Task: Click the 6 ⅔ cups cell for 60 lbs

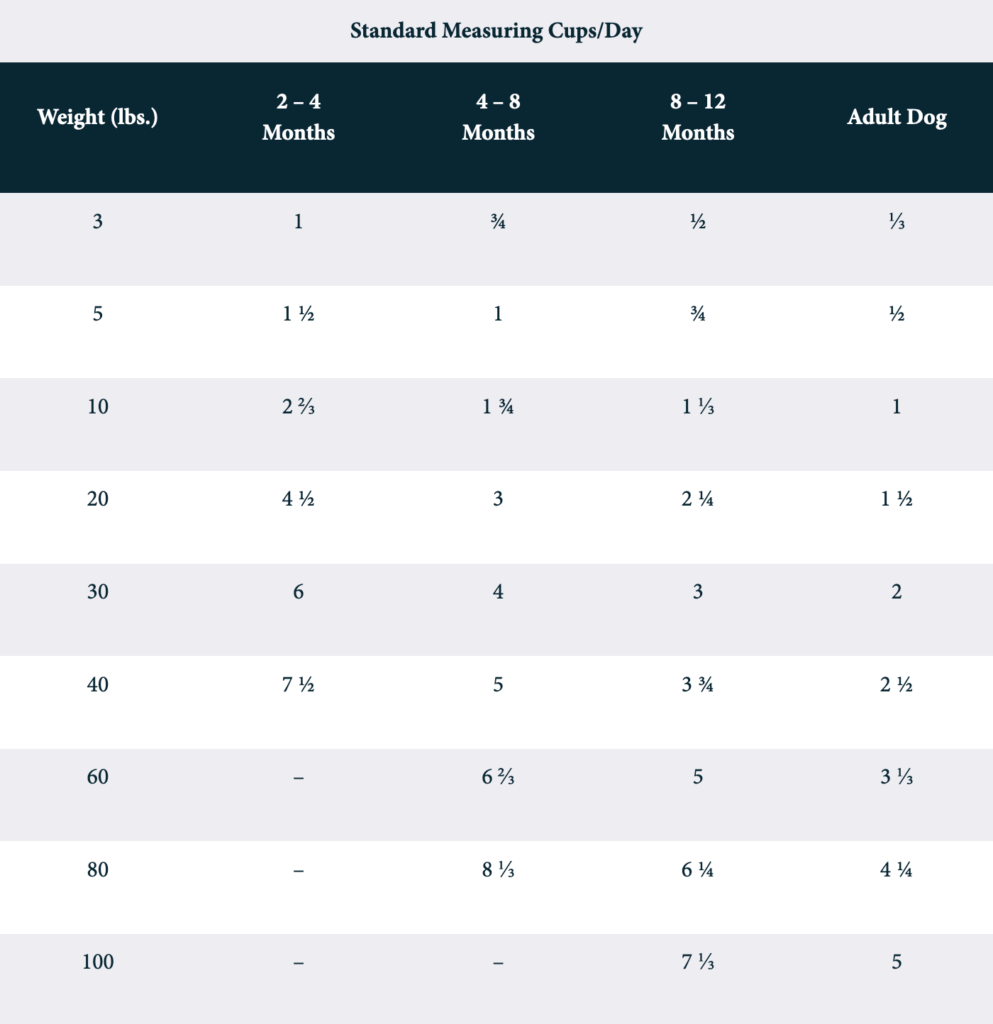Action: [498, 777]
